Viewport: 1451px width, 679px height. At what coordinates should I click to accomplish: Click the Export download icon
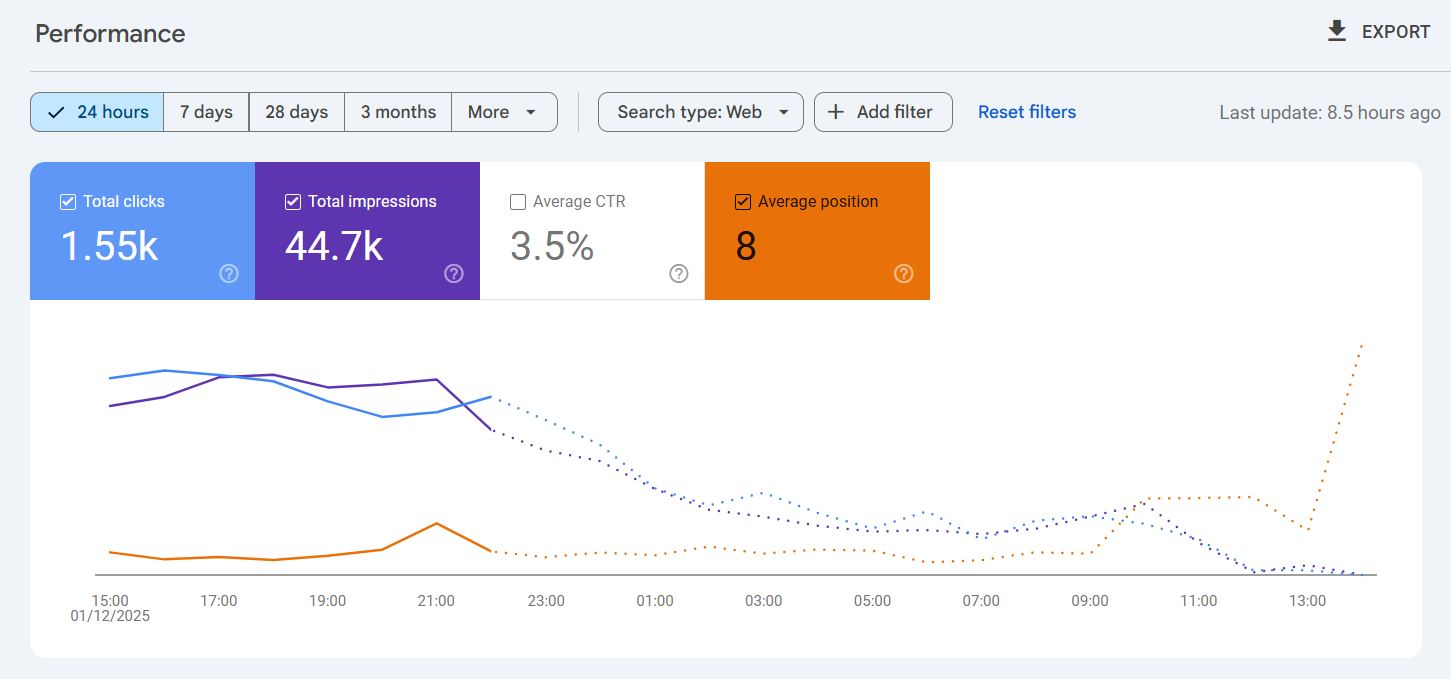coord(1336,32)
